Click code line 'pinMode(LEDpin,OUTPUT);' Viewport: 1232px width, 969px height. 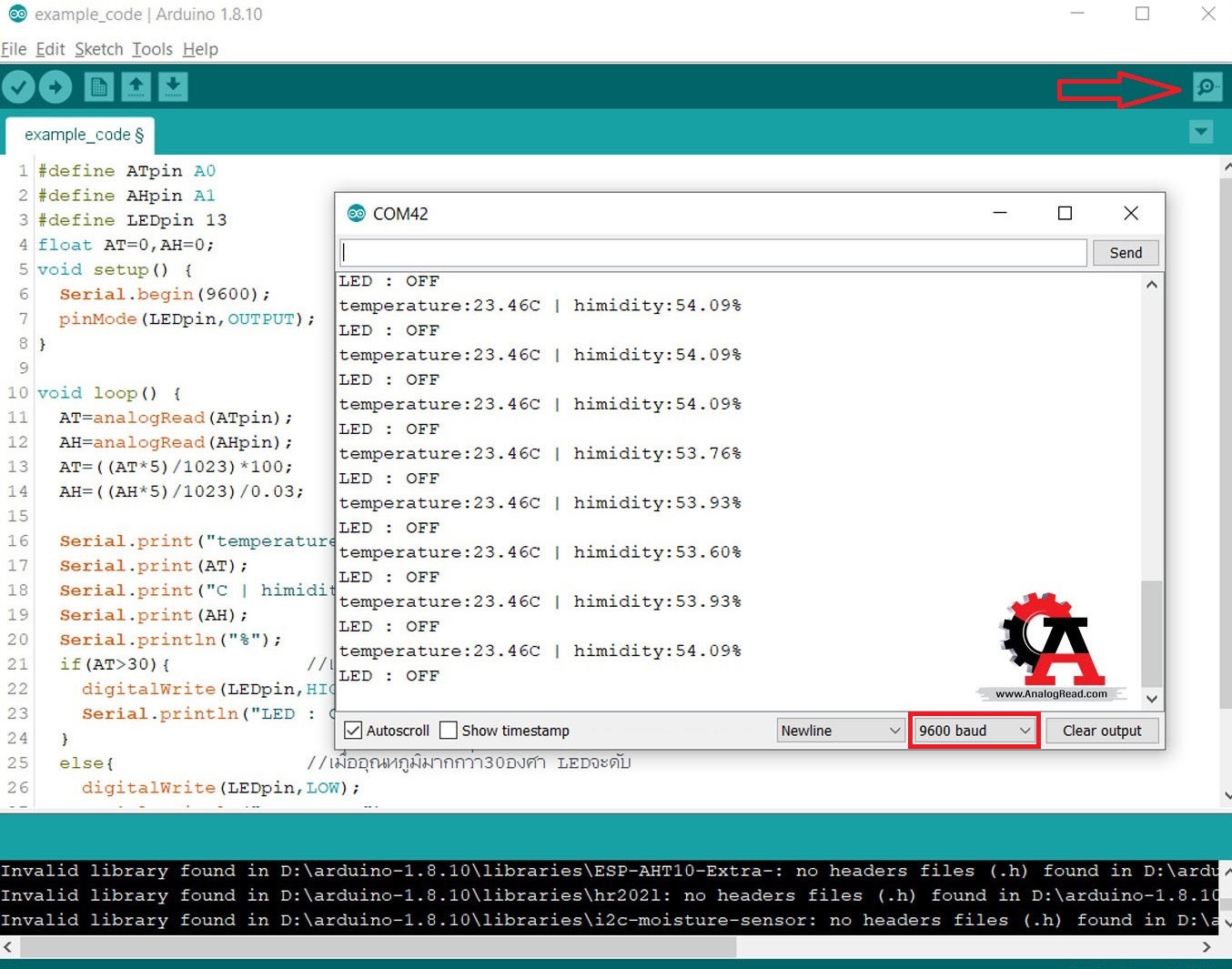tap(187, 319)
